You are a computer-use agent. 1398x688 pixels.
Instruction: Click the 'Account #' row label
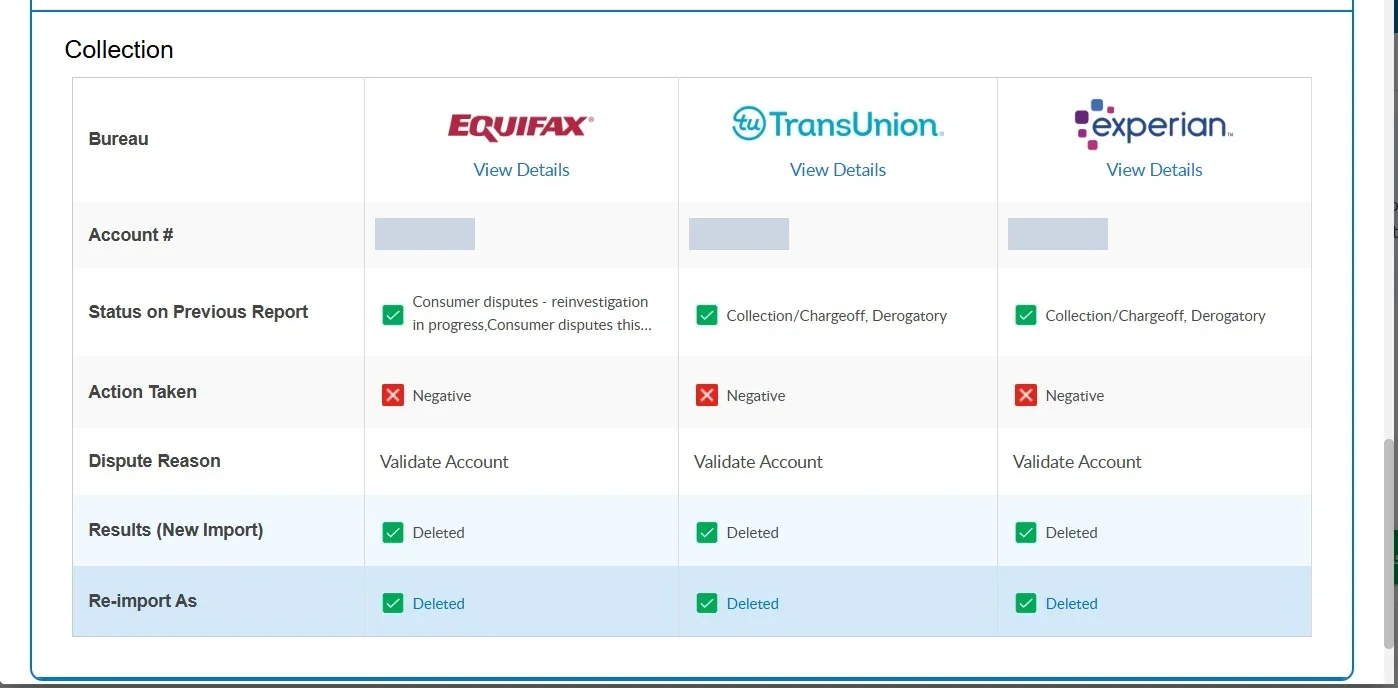coord(131,235)
